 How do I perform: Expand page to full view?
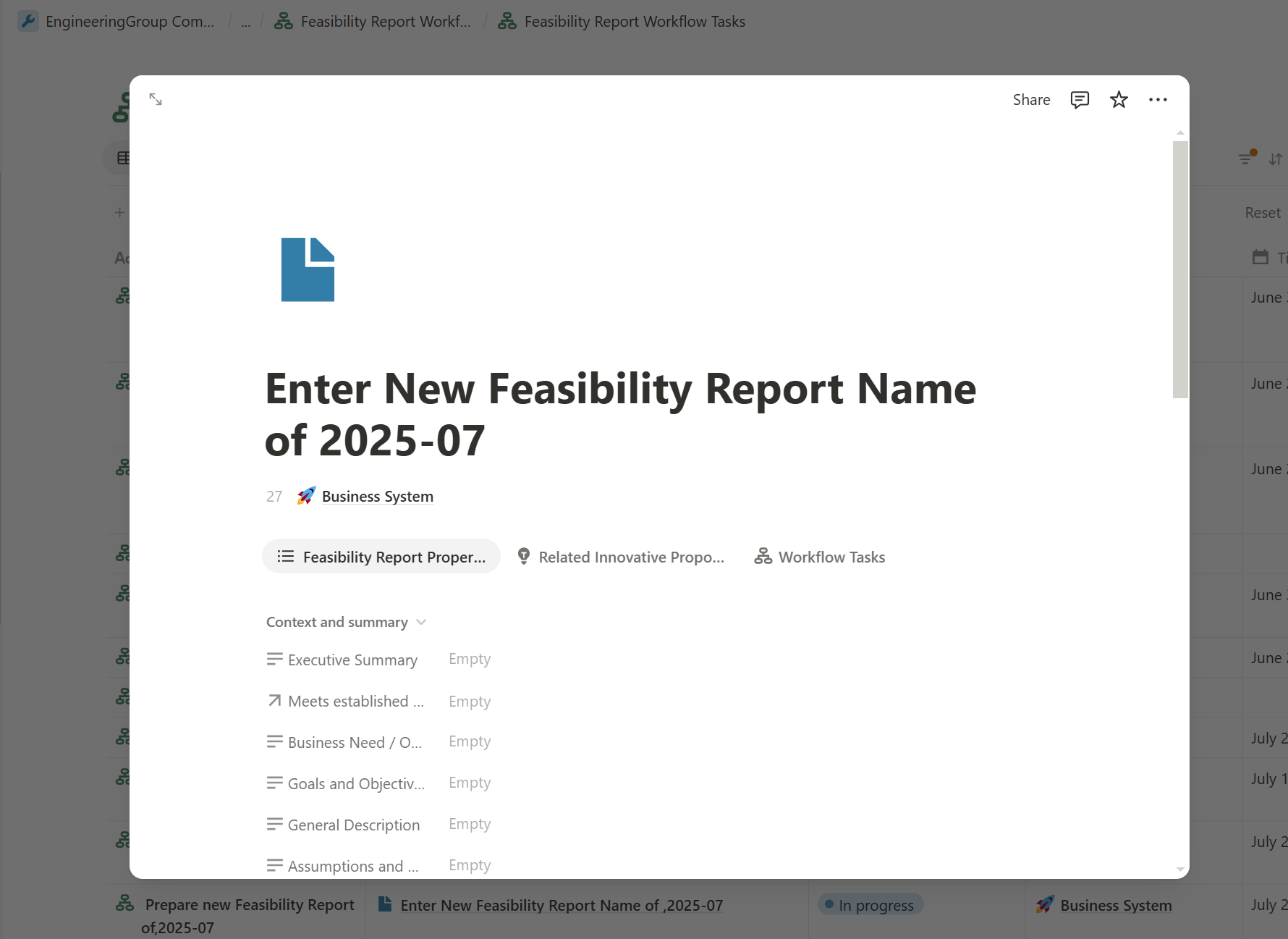pyautogui.click(x=156, y=99)
